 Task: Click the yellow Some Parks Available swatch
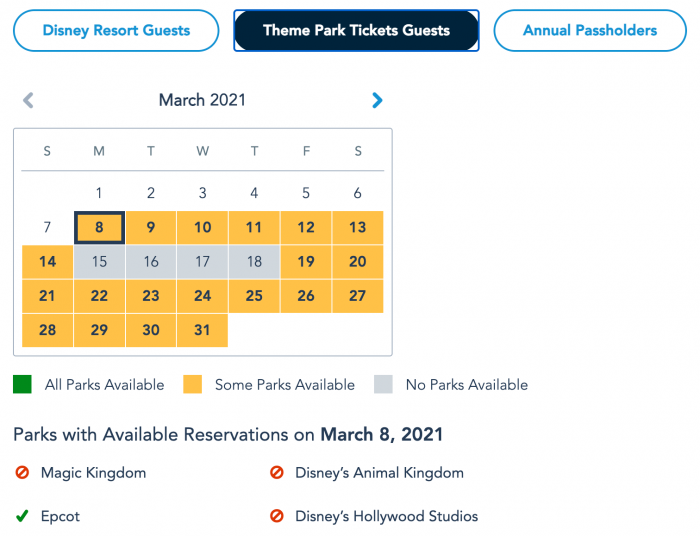tap(193, 384)
